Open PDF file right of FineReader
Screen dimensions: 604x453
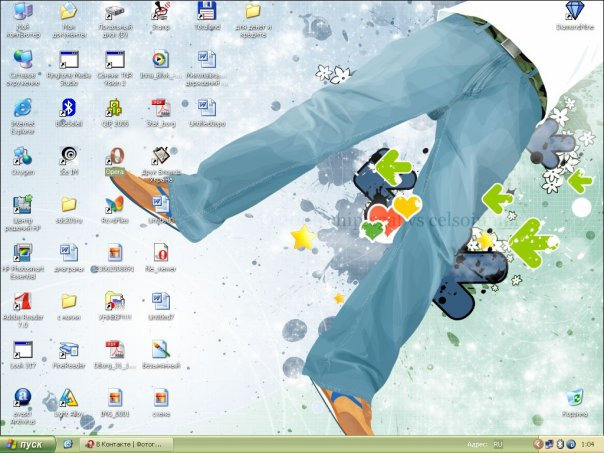click(115, 349)
